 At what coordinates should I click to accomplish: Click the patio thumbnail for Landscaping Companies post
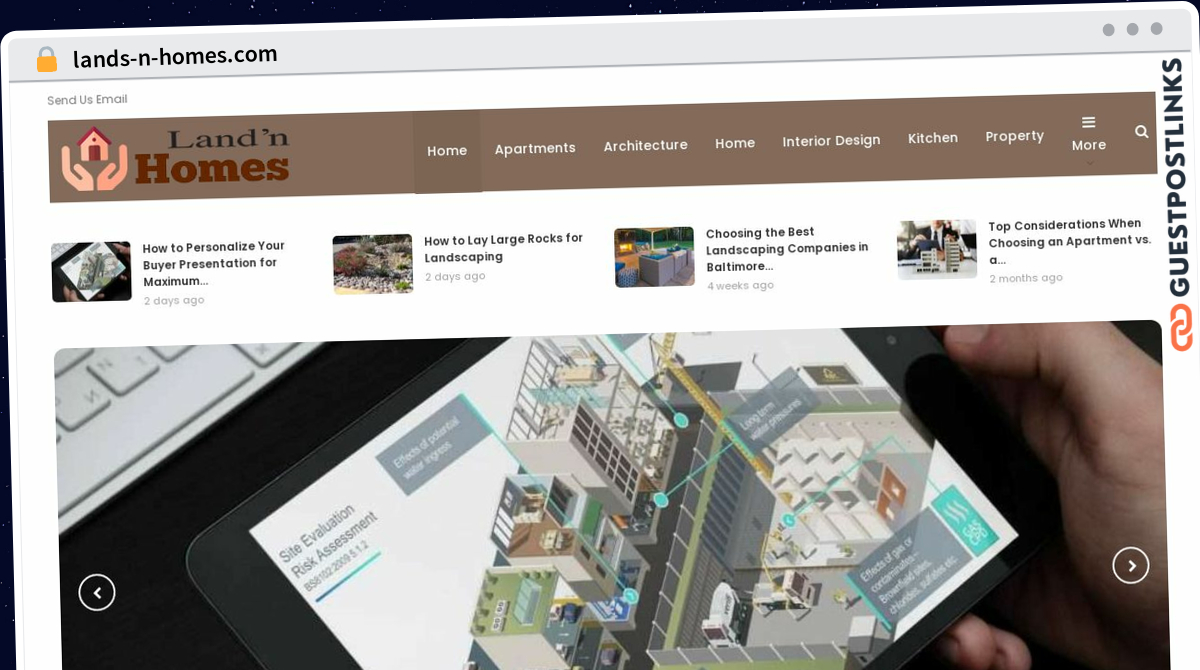click(x=654, y=257)
